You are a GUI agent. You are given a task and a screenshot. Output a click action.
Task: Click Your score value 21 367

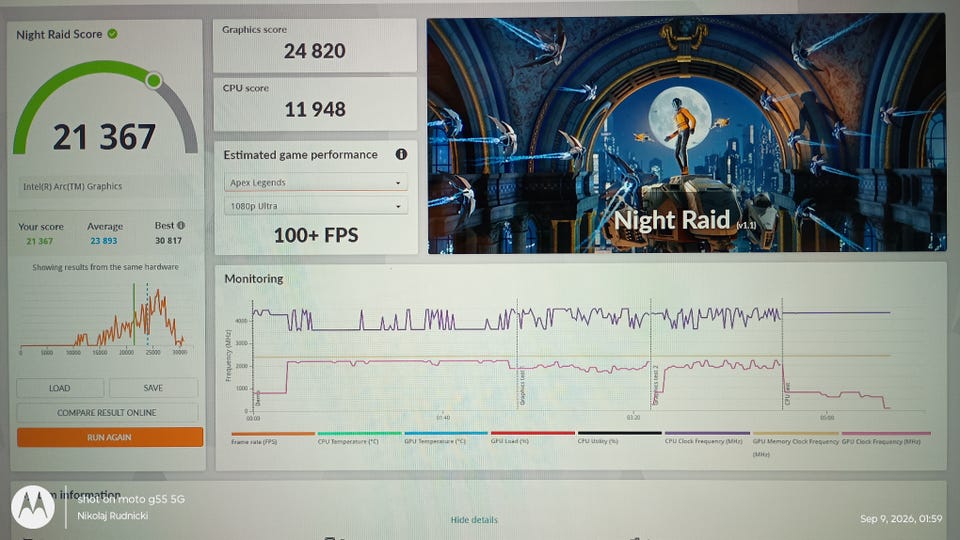tap(40, 241)
